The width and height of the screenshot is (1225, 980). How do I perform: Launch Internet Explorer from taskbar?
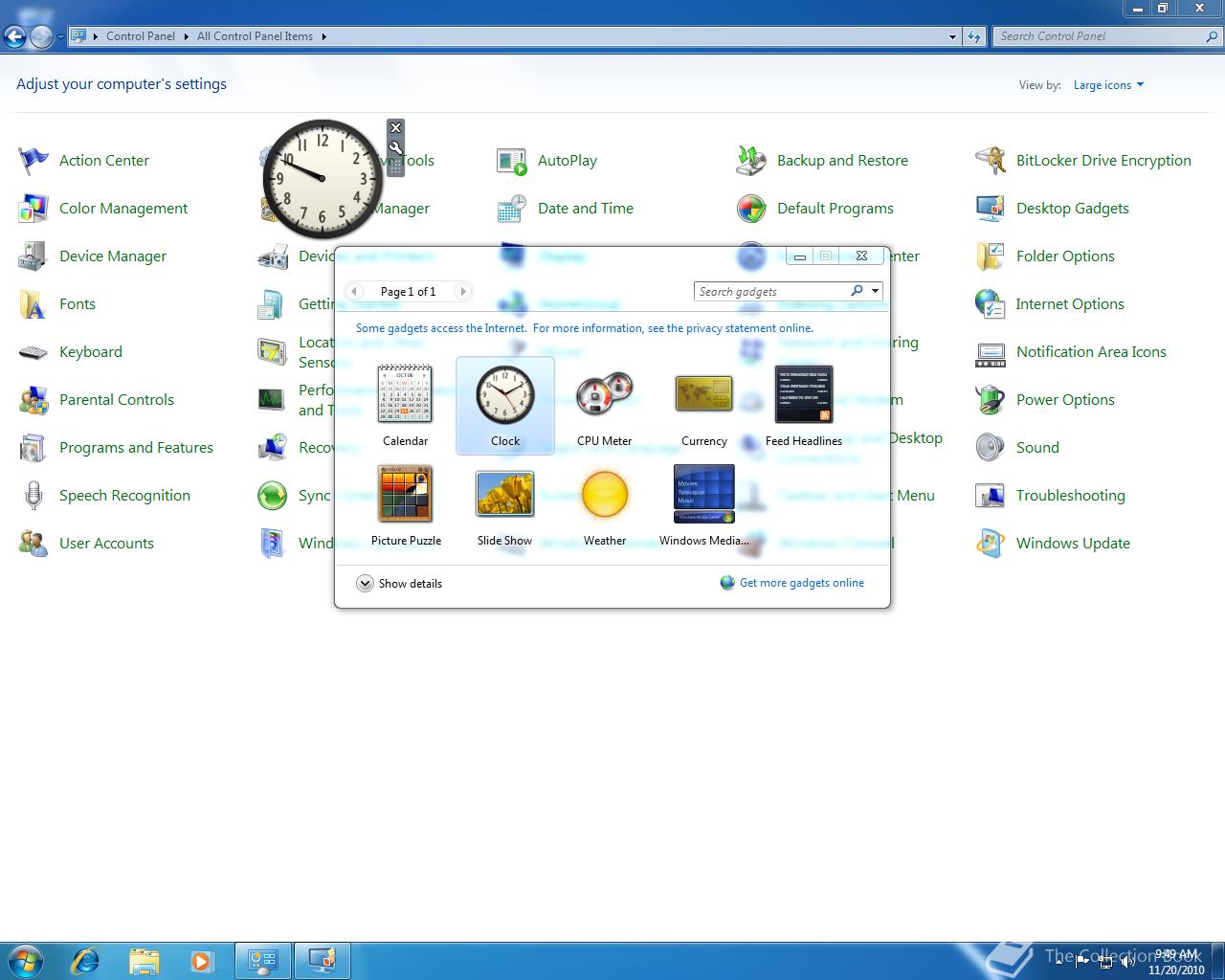click(85, 960)
